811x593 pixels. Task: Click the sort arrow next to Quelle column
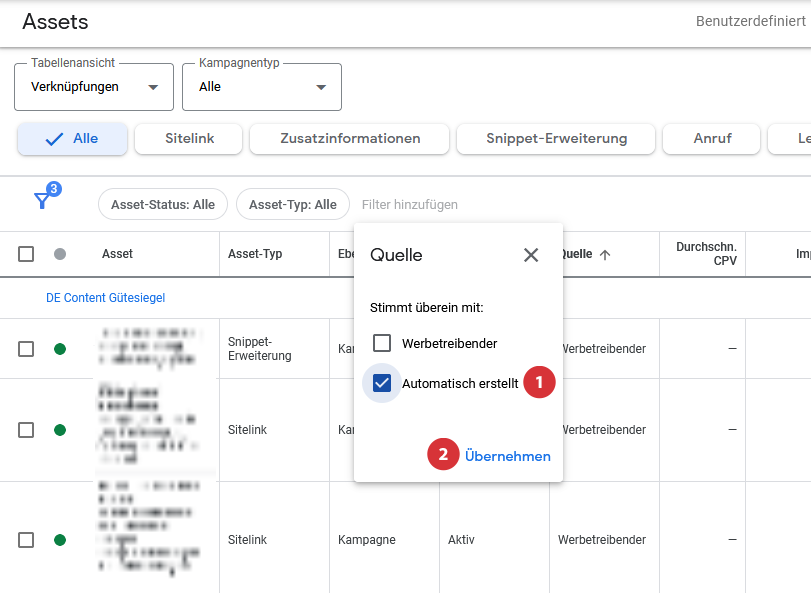[605, 254]
